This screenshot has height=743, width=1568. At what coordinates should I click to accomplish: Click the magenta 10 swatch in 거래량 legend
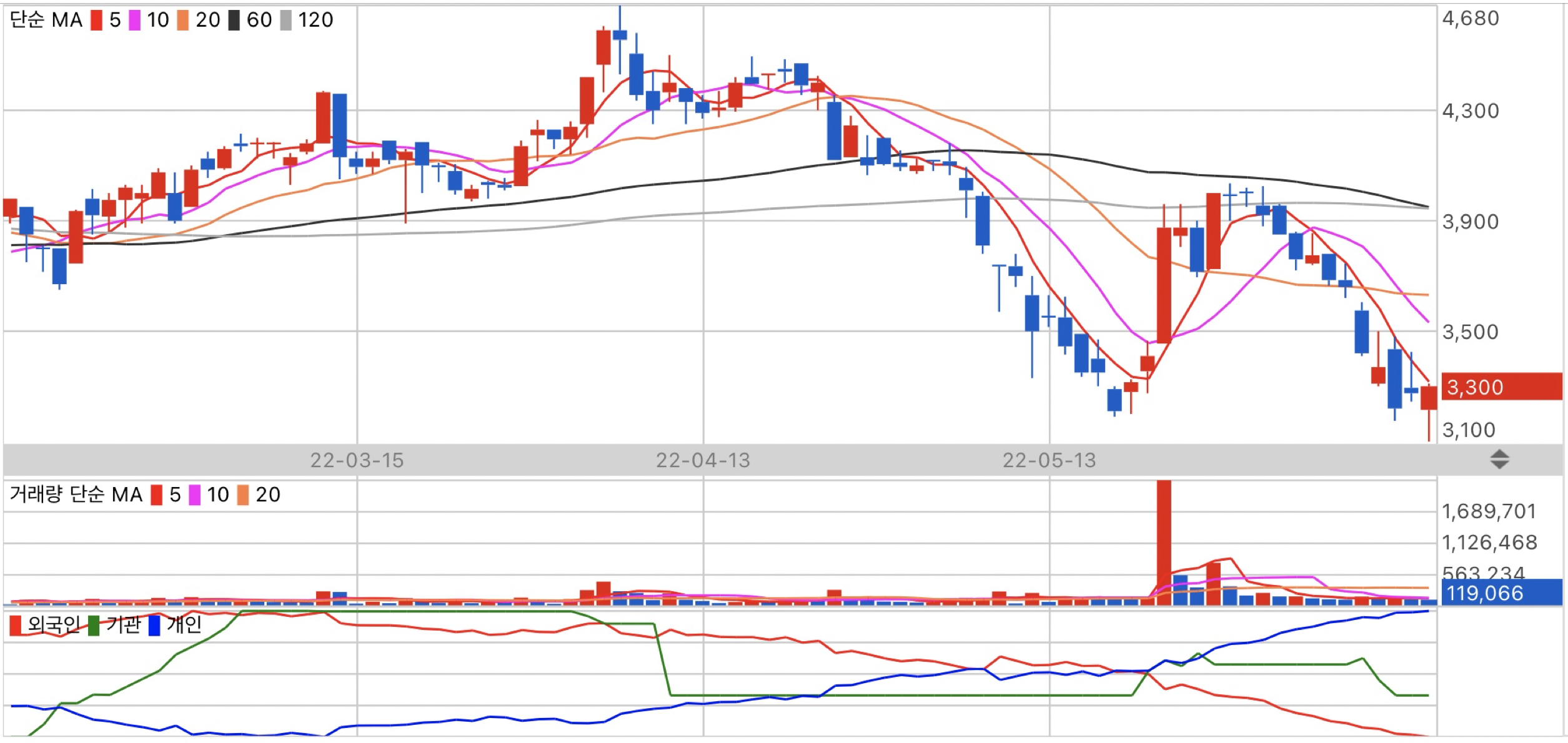click(195, 495)
